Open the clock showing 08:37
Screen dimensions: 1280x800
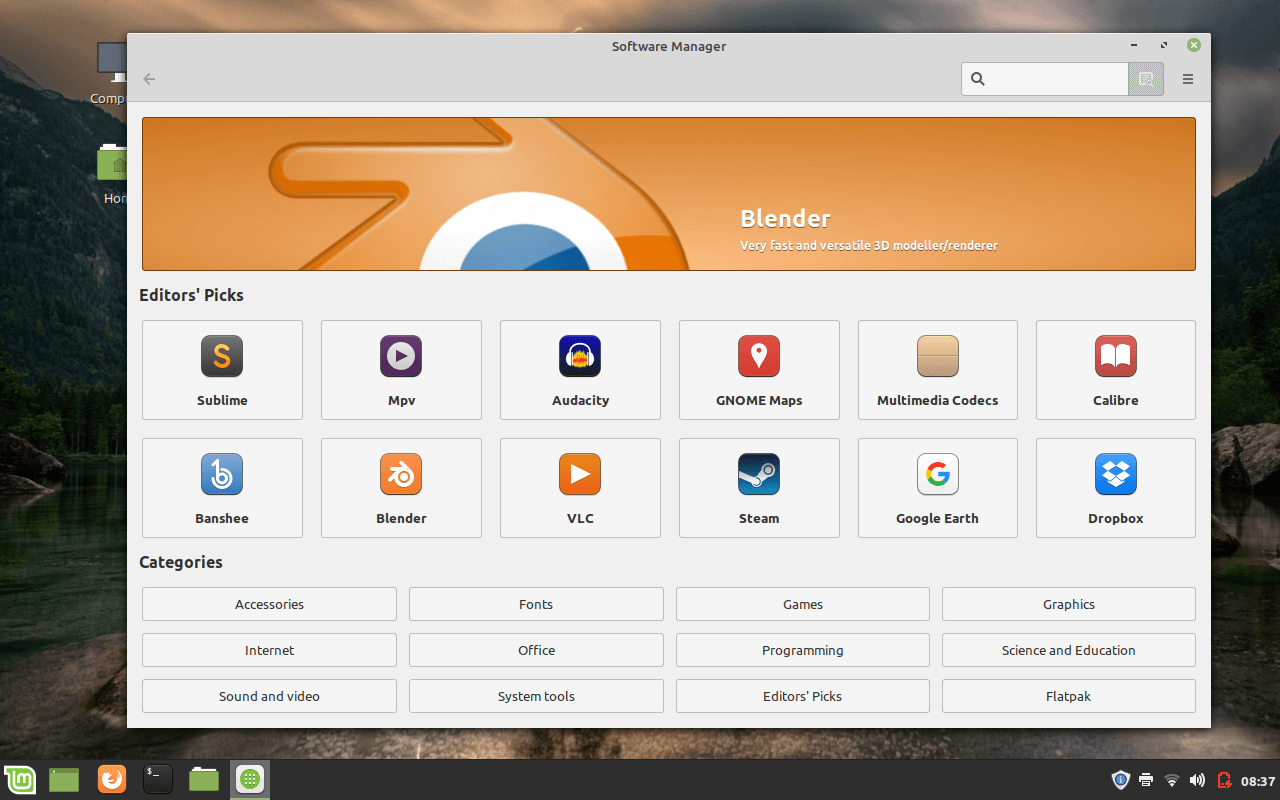[x=1258, y=781]
